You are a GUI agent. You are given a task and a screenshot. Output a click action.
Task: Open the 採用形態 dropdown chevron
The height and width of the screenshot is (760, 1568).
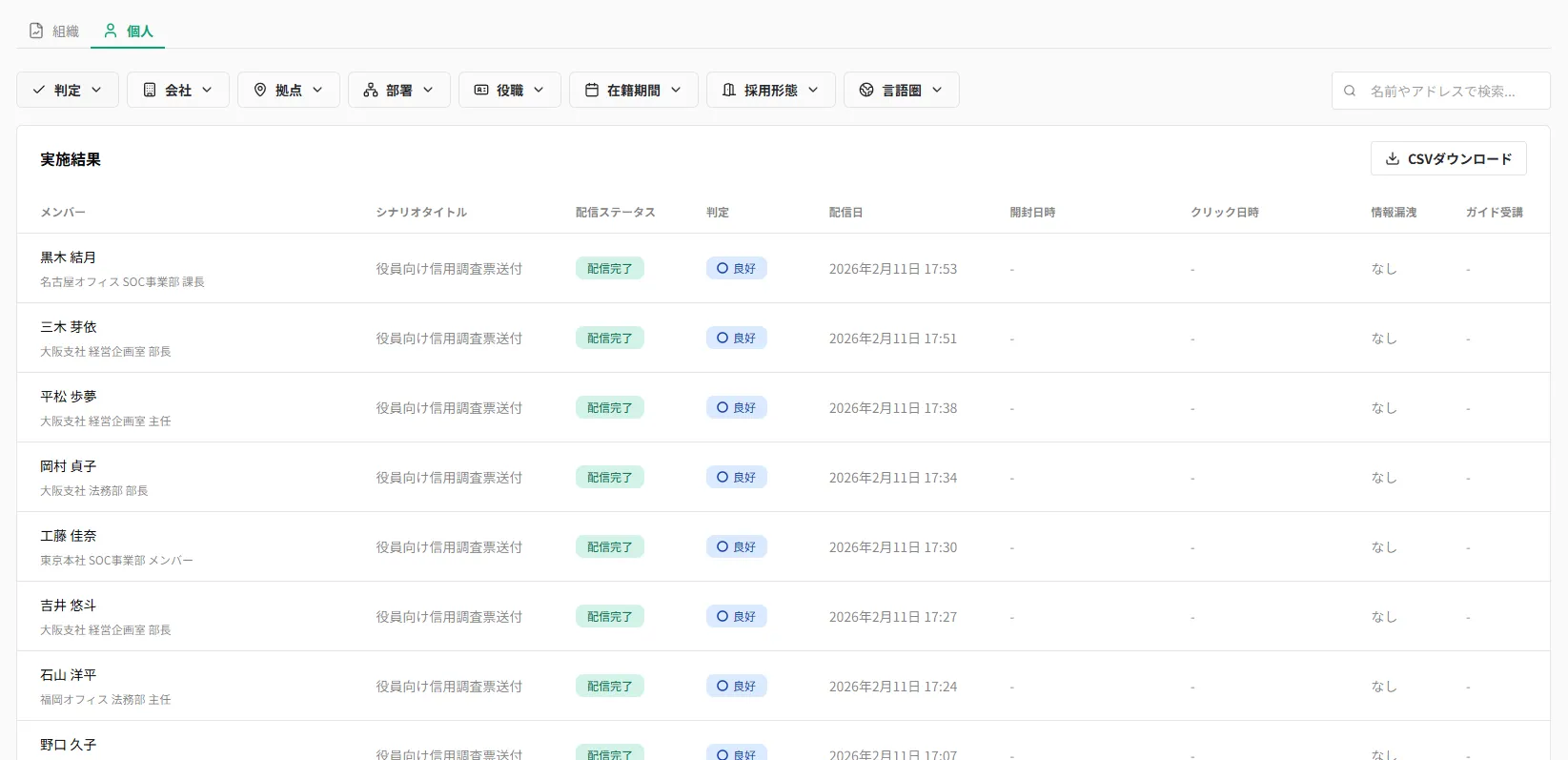click(x=813, y=90)
